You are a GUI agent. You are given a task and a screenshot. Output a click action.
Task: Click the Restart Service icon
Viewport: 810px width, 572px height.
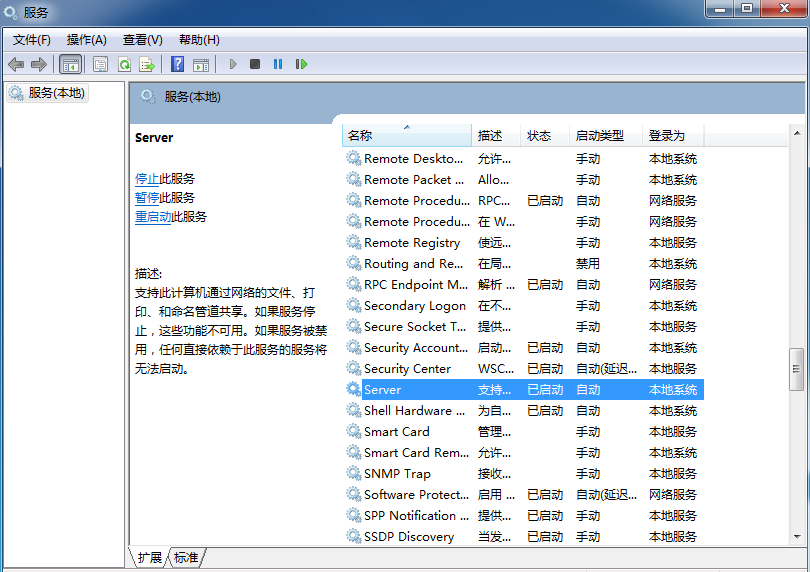coord(301,64)
